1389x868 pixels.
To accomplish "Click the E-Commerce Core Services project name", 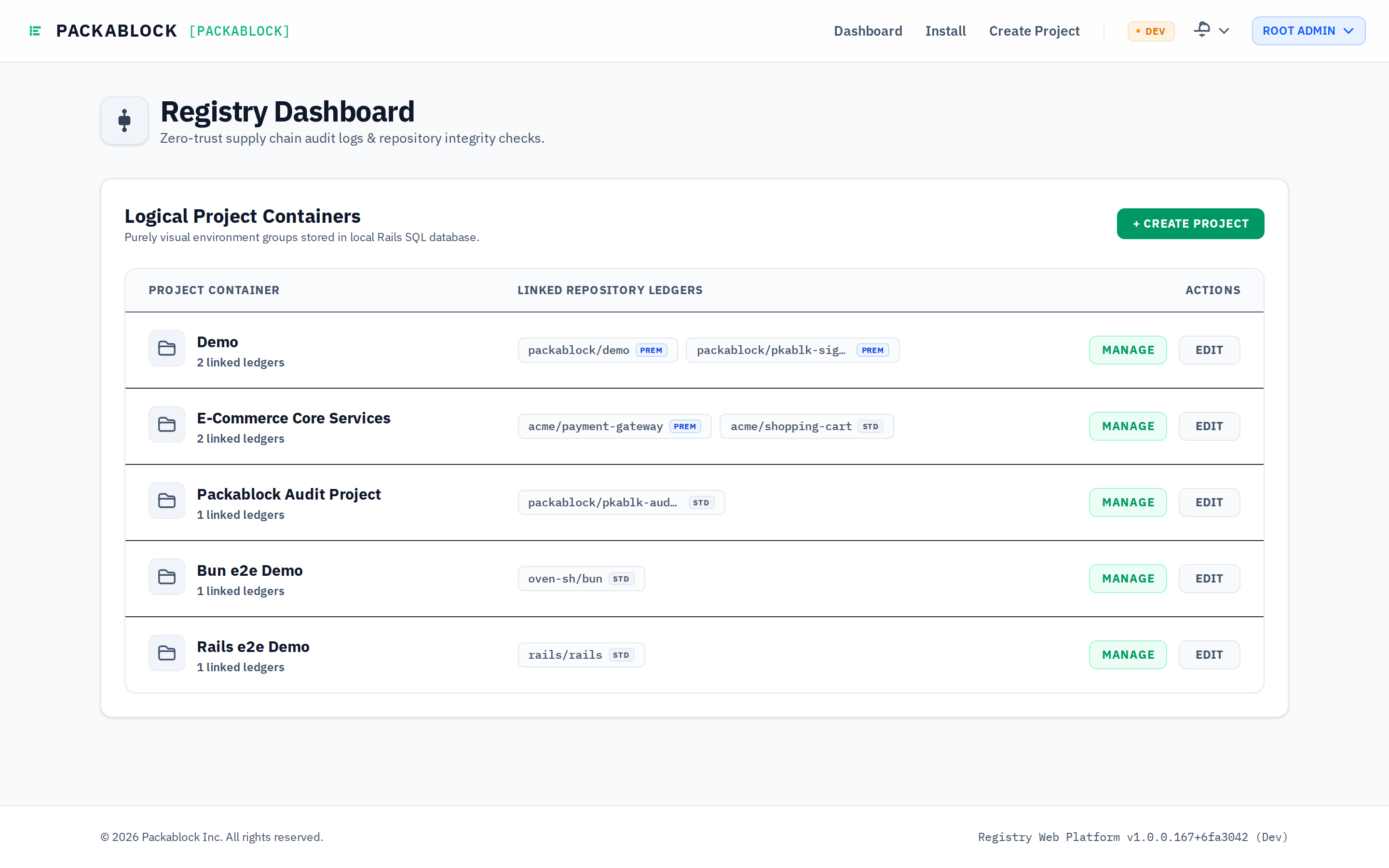I will [x=293, y=418].
